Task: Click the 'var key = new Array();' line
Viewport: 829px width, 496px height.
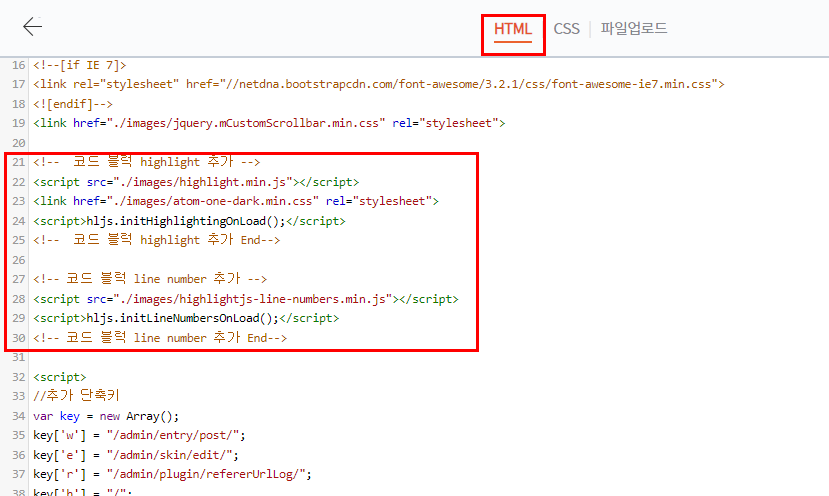Action: point(106,416)
